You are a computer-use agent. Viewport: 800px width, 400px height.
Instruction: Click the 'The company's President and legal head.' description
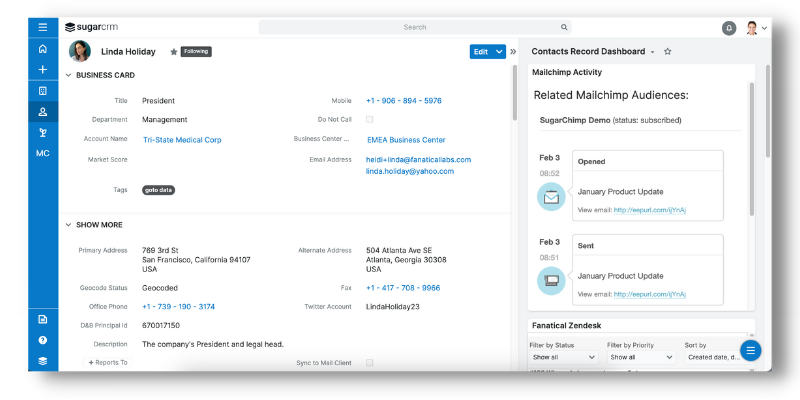213,344
